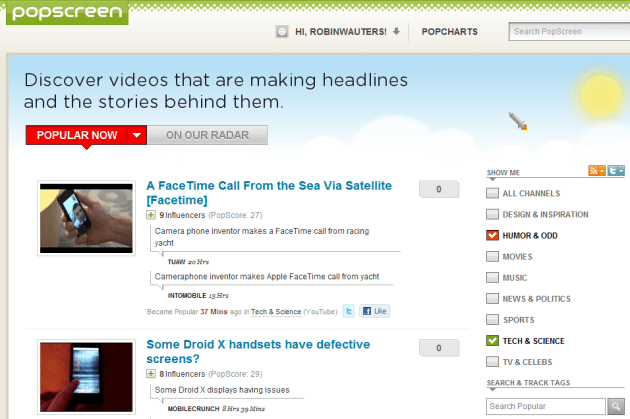Click the magnifier search button beside Search Popular
The image size is (630, 419).
[x=616, y=406]
